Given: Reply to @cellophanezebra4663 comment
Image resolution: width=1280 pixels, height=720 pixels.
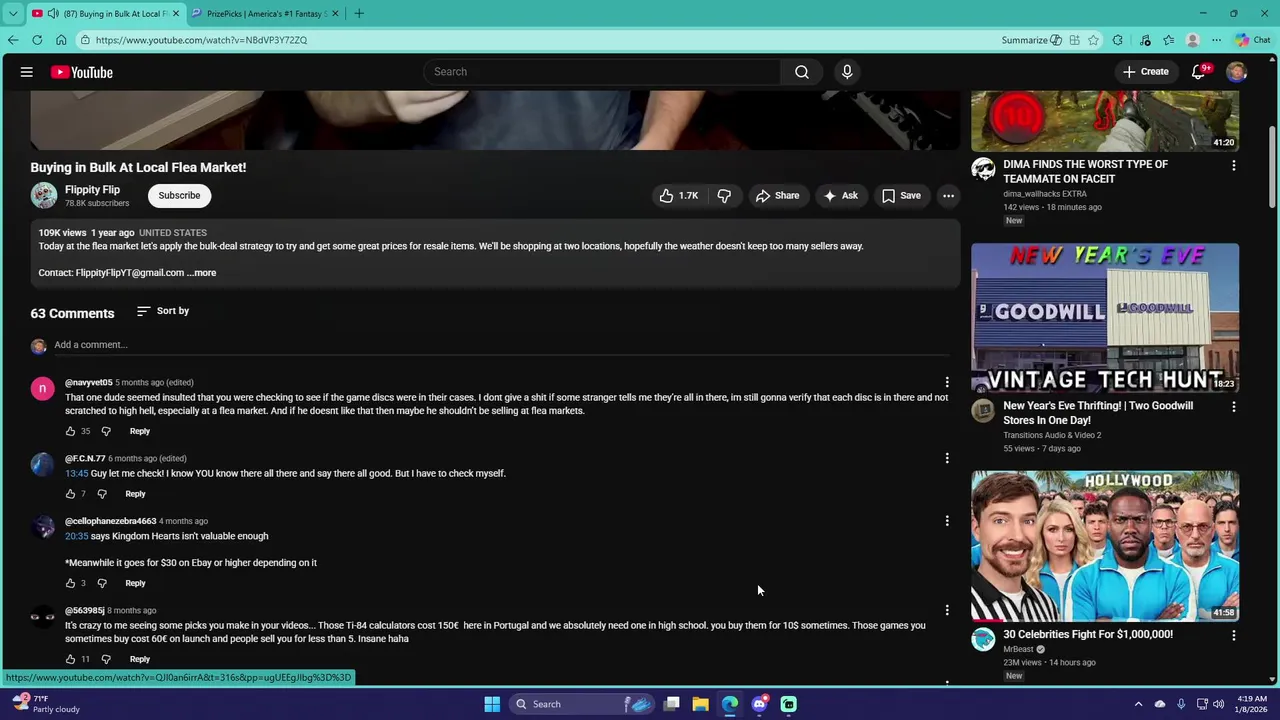Looking at the screenshot, I should coord(135,583).
